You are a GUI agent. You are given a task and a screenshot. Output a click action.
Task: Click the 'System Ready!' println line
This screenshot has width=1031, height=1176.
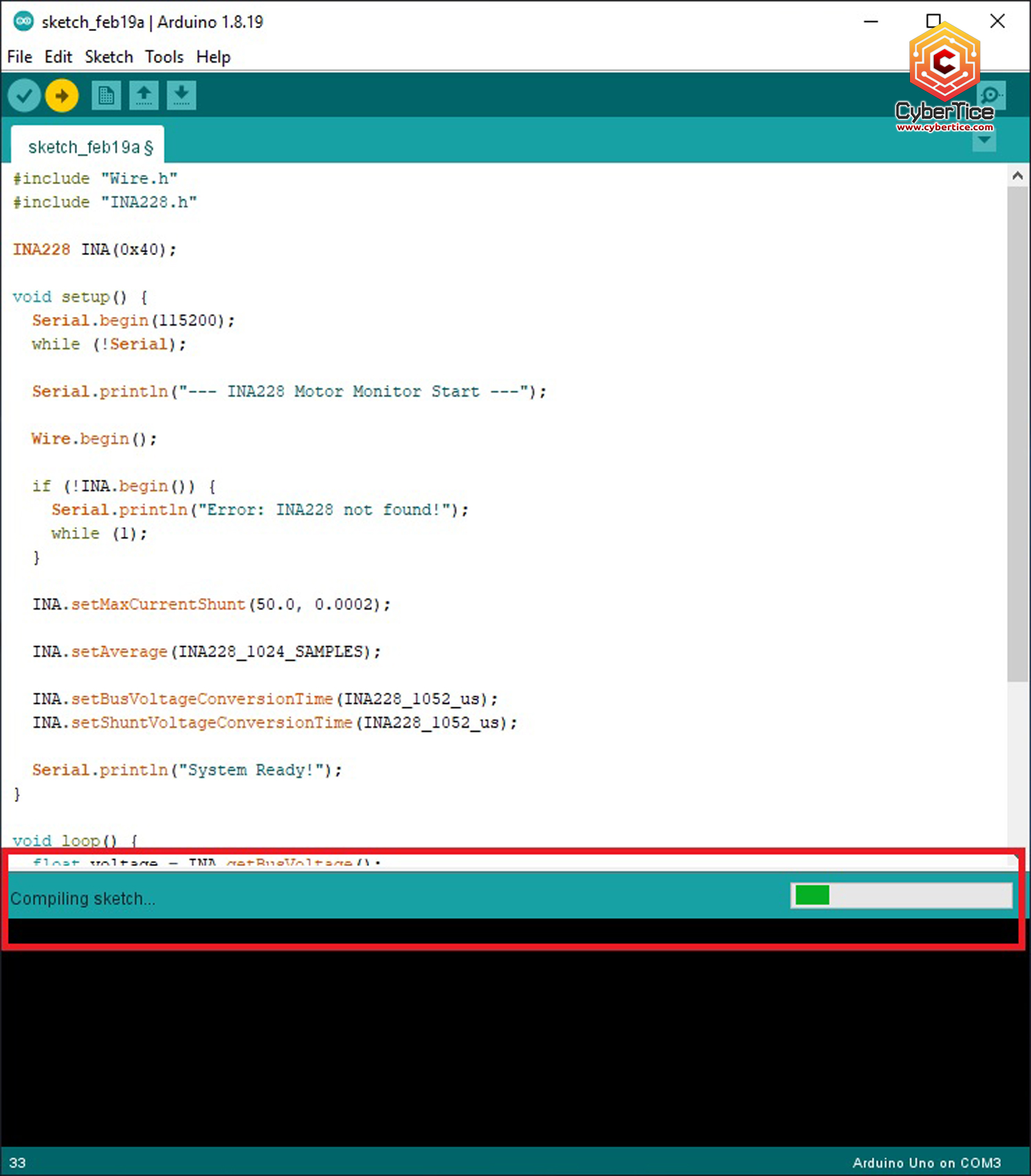(187, 770)
